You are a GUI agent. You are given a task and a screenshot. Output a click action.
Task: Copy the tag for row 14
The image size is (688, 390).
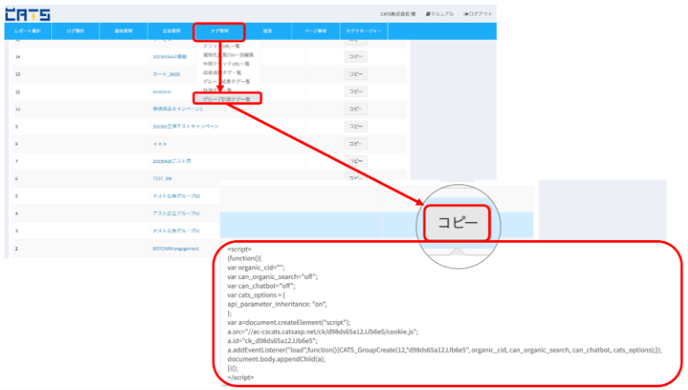(355, 57)
